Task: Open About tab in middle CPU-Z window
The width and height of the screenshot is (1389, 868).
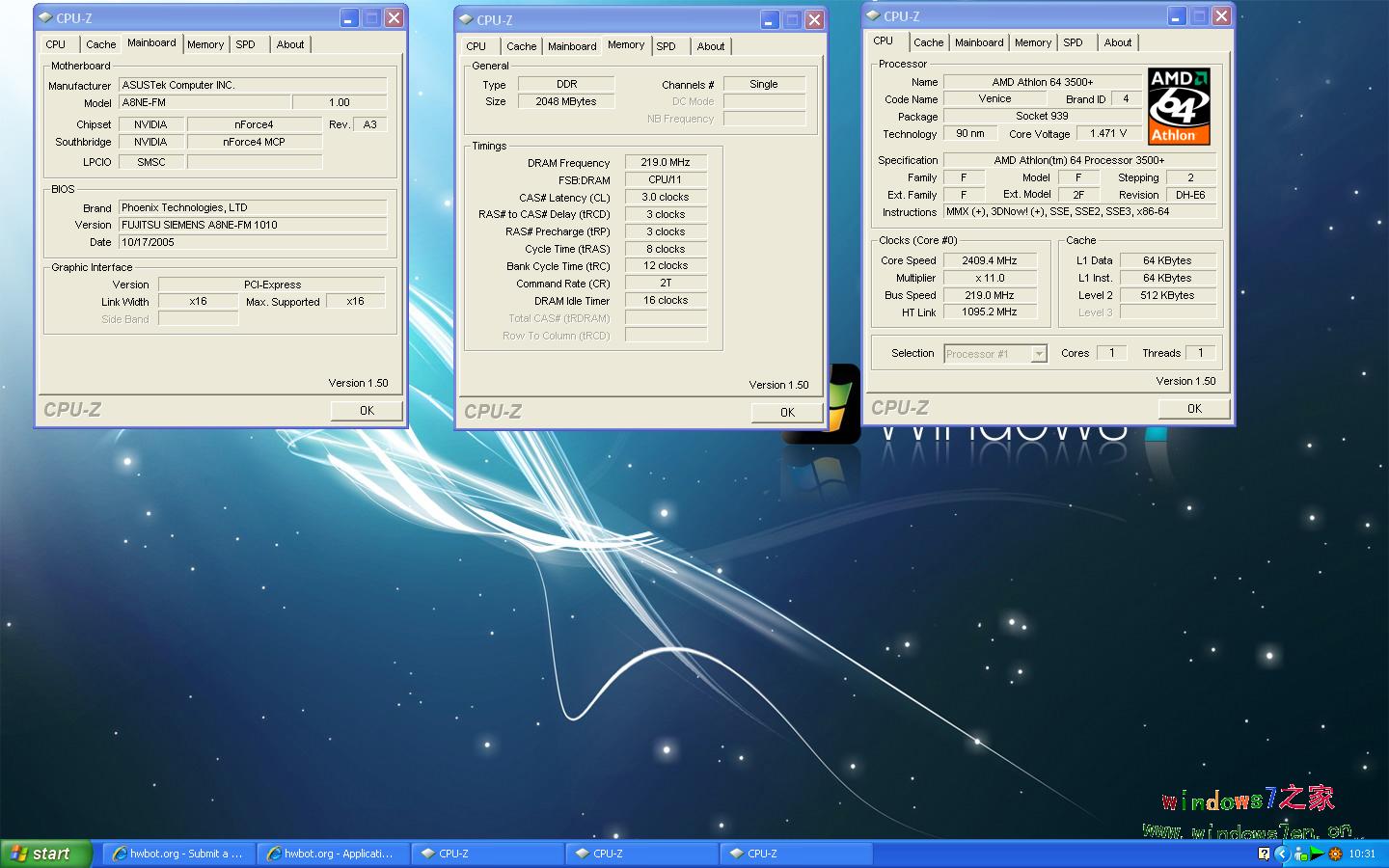Action: click(x=711, y=46)
